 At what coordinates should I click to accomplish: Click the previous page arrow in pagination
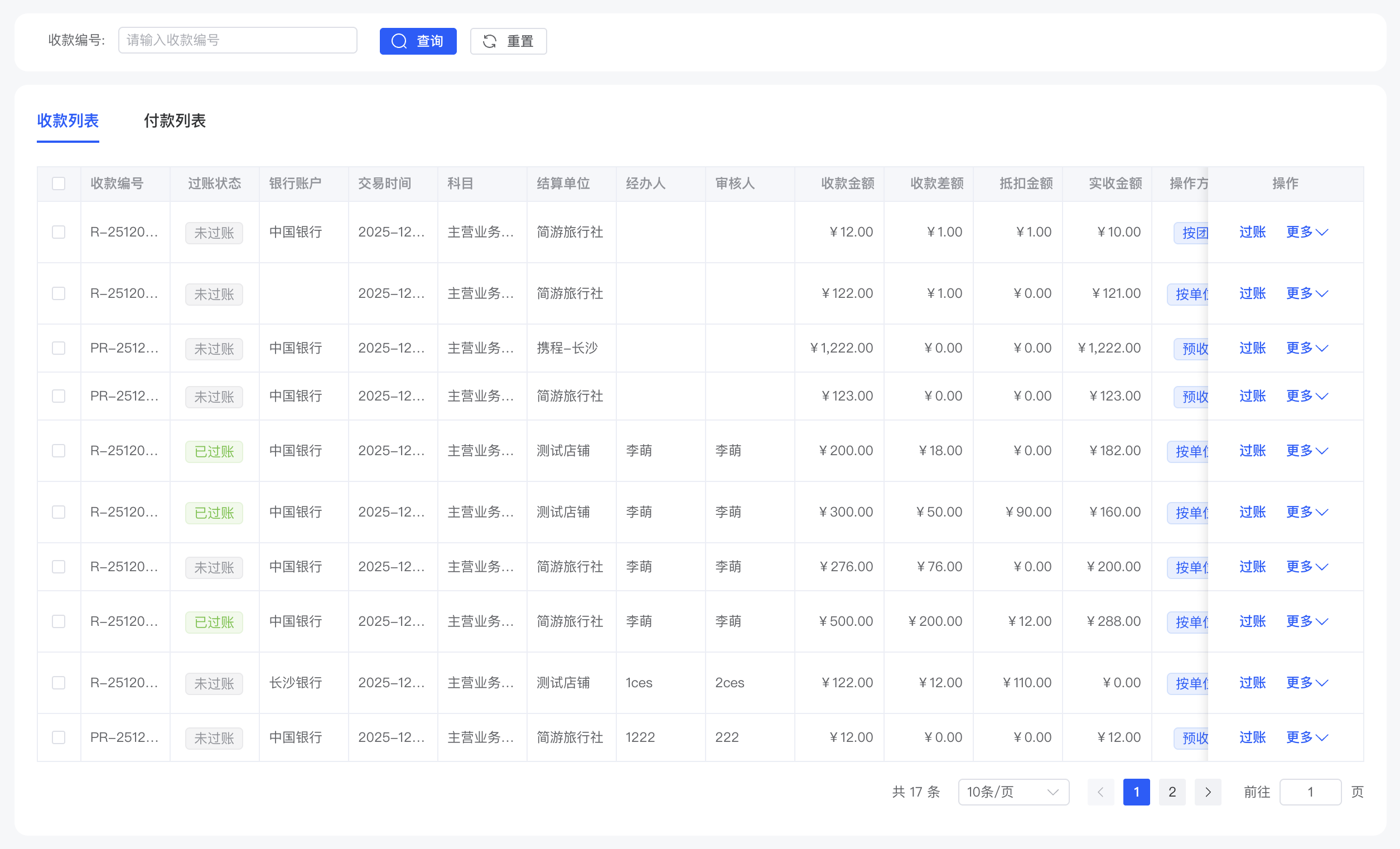coord(1100,792)
